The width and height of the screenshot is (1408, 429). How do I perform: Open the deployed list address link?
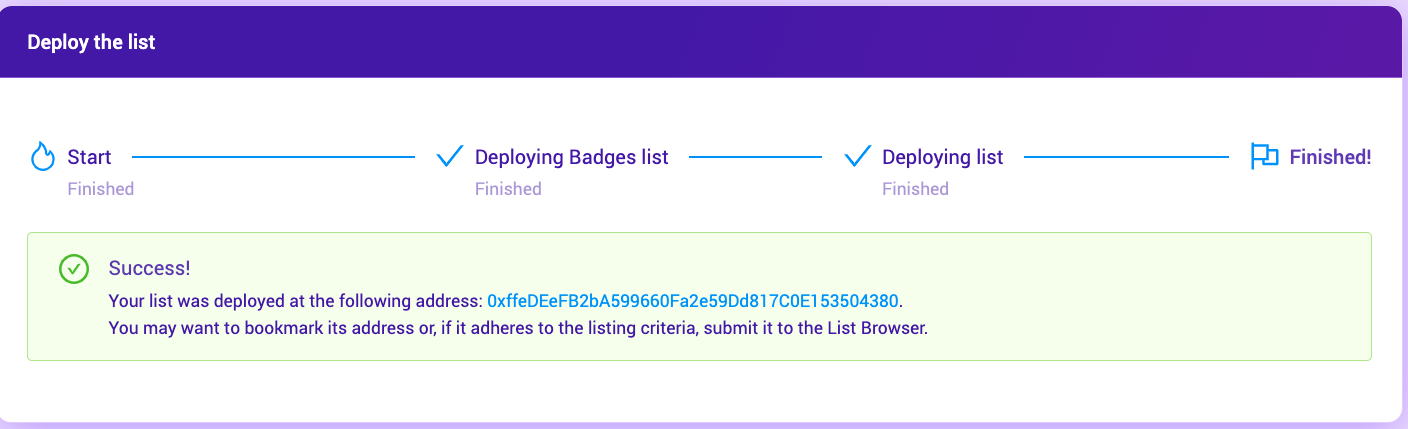692,300
